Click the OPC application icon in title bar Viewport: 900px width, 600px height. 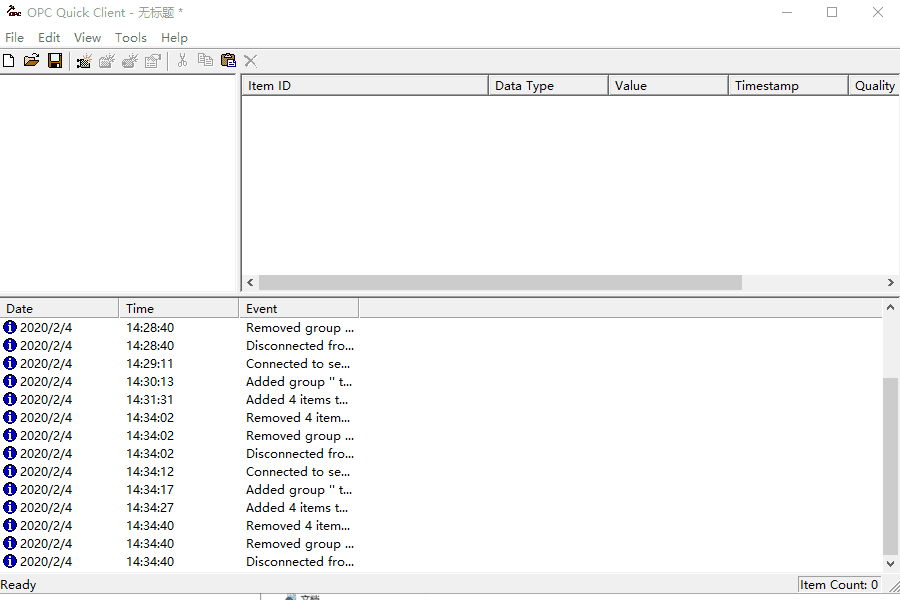point(14,11)
